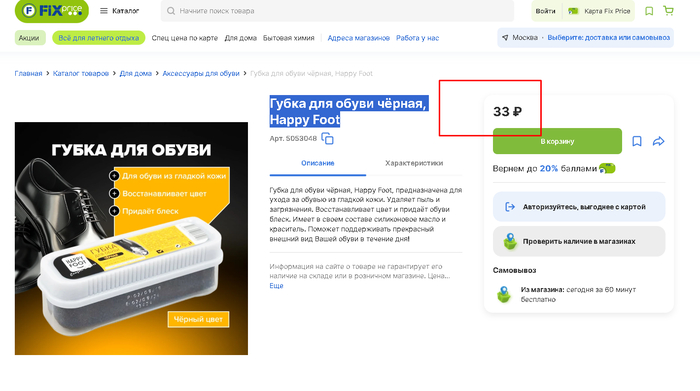Click the Самовывоз heading
Viewport: 700px width, 391px height.
tap(514, 270)
